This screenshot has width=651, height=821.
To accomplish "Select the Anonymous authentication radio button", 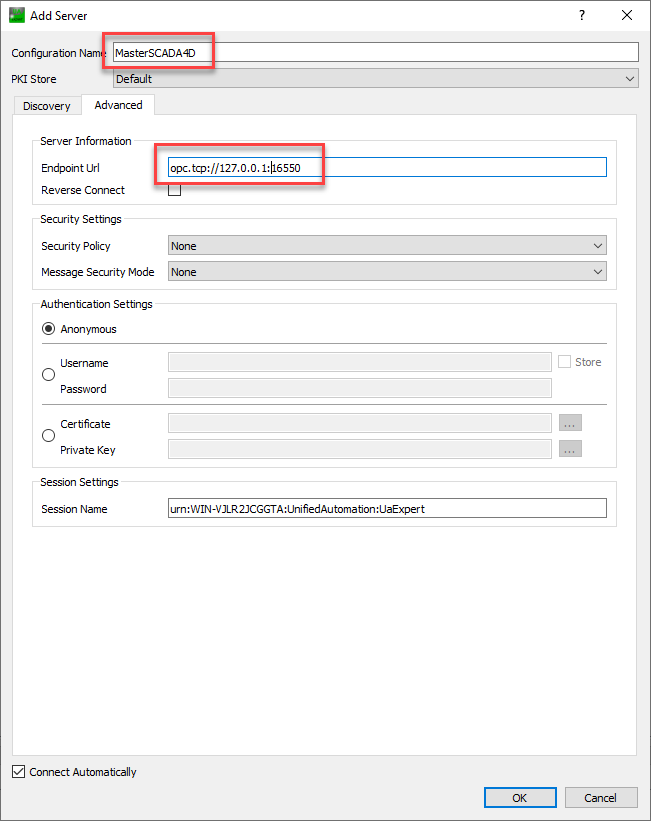I will click(x=48, y=329).
